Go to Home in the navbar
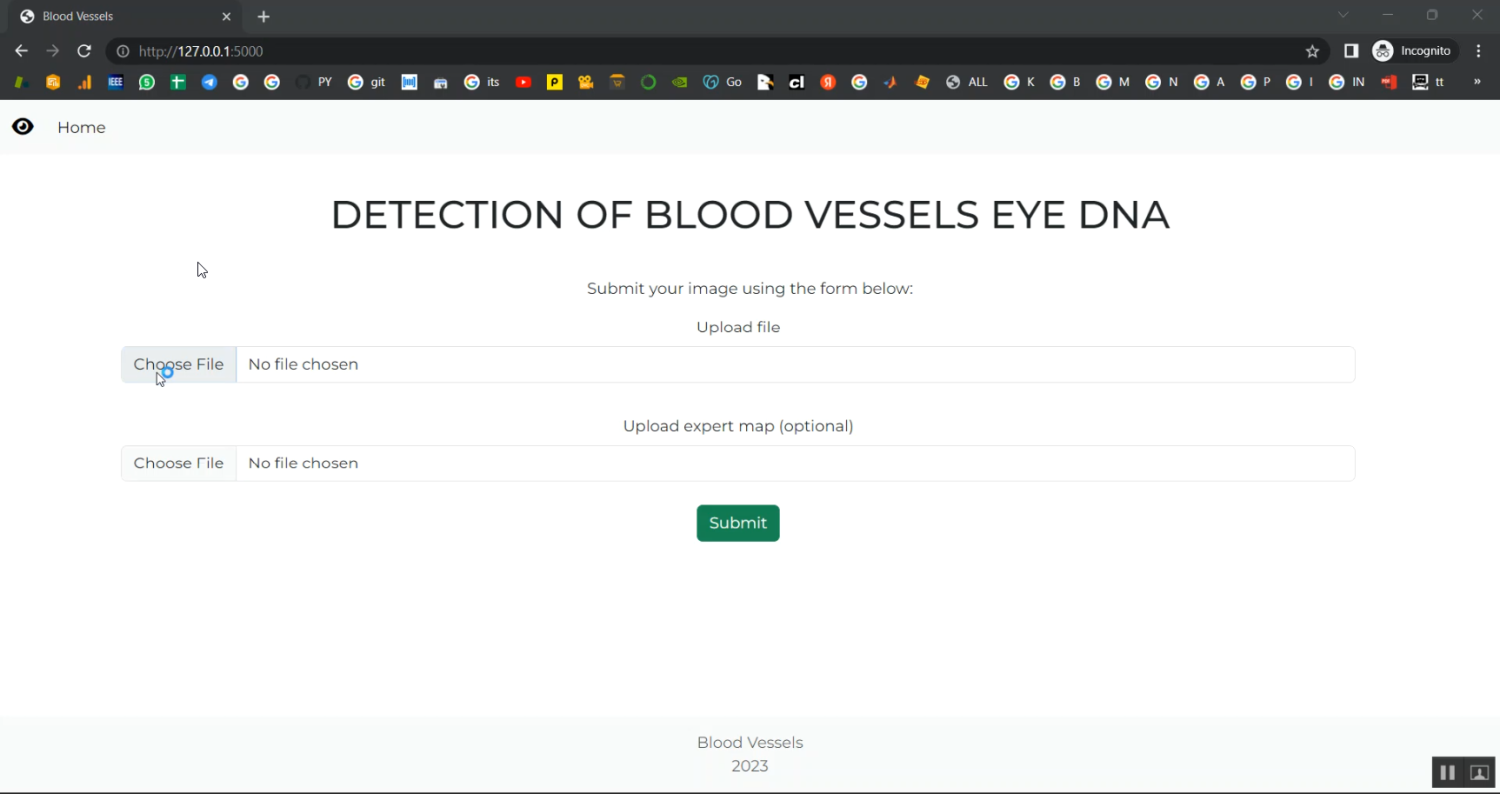 click(81, 127)
